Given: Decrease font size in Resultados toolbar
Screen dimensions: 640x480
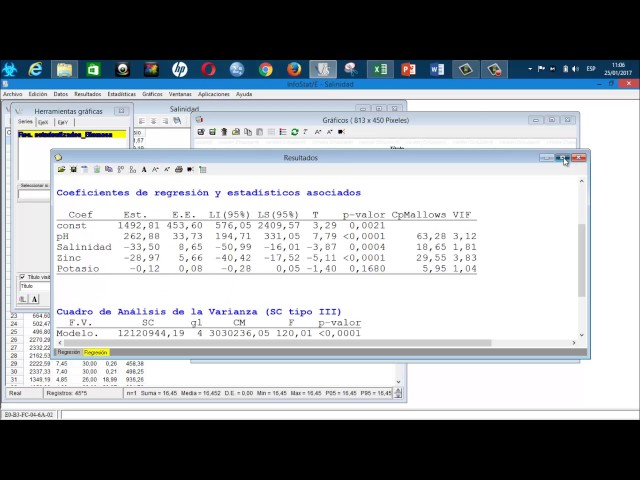Looking at the screenshot, I should click(x=167, y=169).
